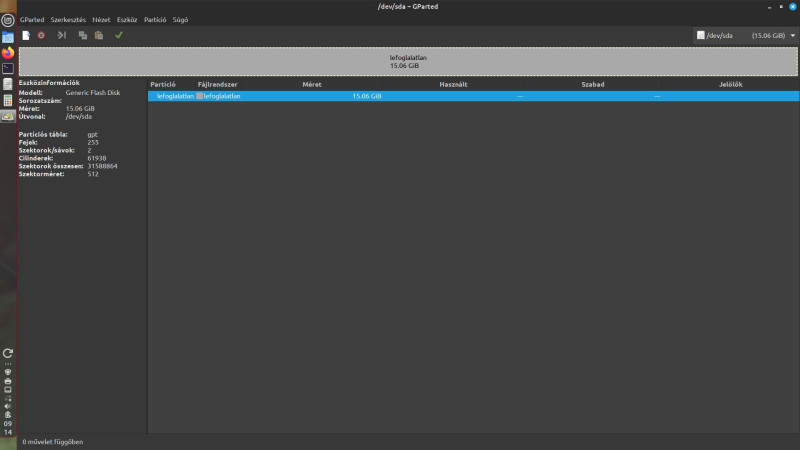The image size is (800, 450).
Task: Open the file manager folder icon in panel
Action: pos(8,37)
